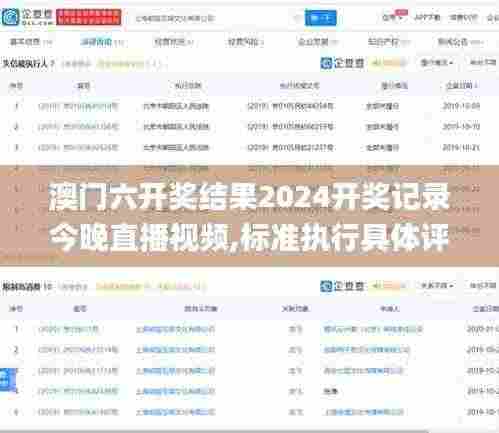Viewport: 499px width, 433px height.
Task: Click the blue search button
Action: (x=320, y=18)
